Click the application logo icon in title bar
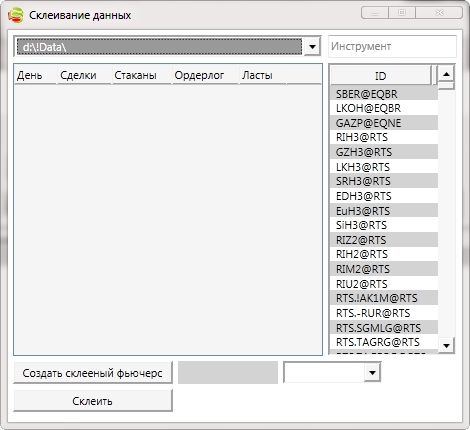The width and height of the screenshot is (470, 430). pos(16,15)
